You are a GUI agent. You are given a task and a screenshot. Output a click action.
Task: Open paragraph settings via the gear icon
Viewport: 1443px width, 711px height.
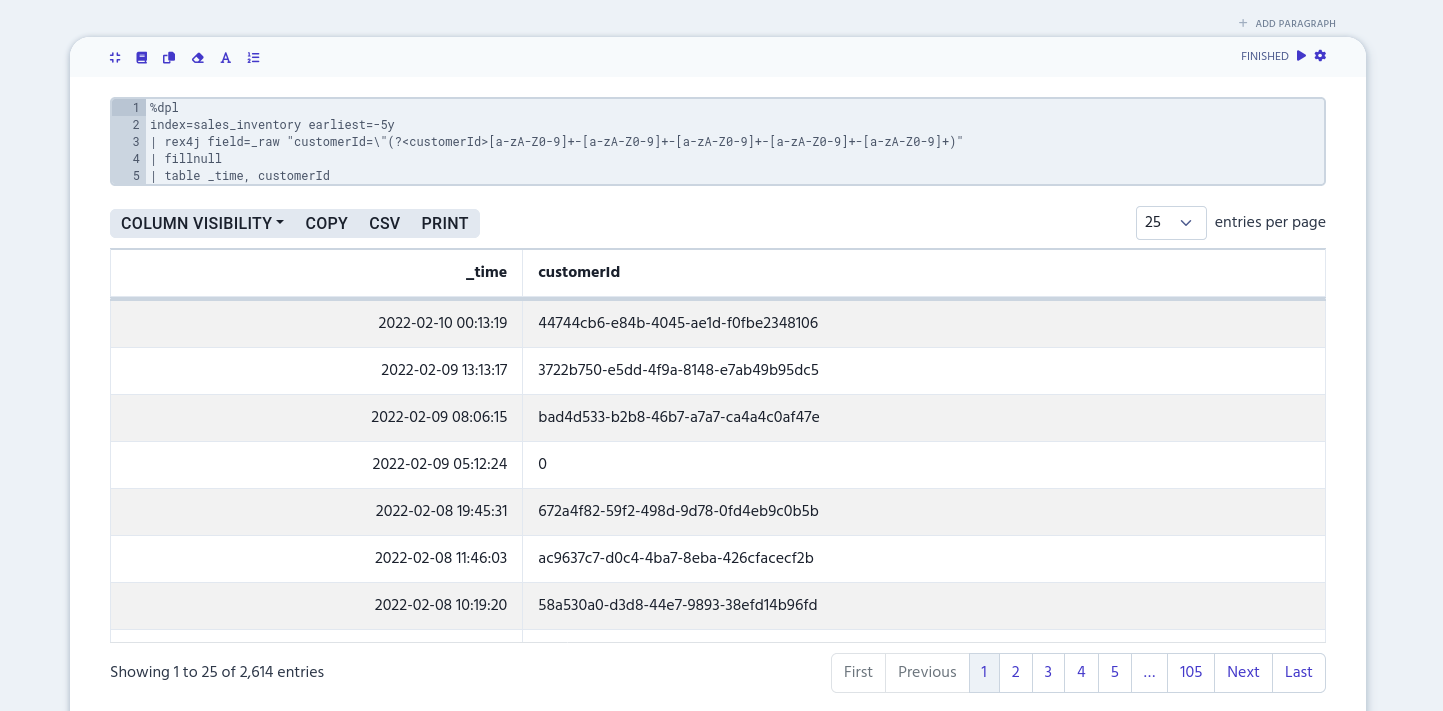tap(1320, 56)
